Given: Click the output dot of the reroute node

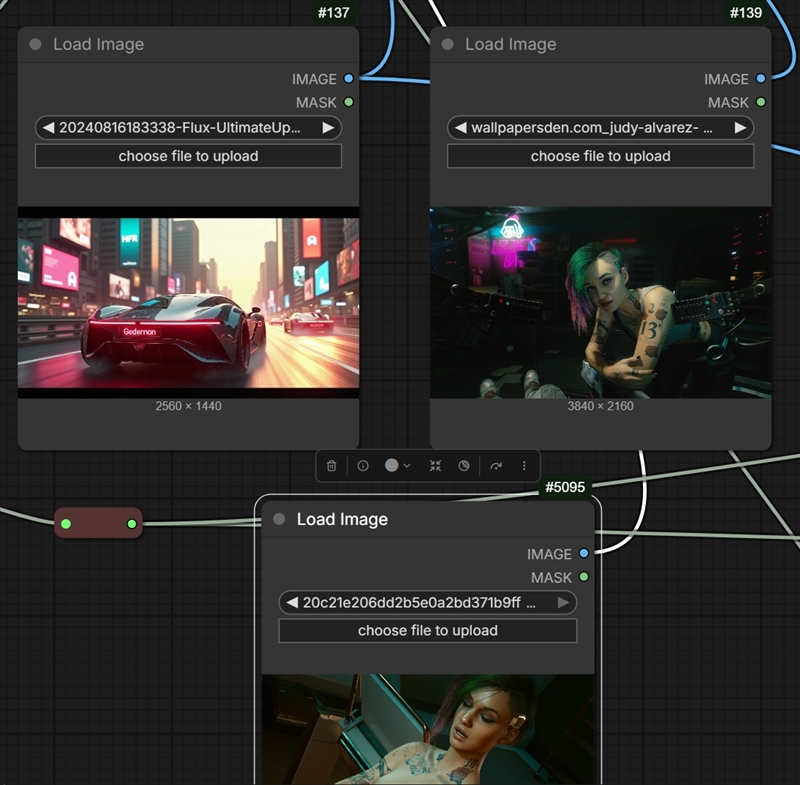Looking at the screenshot, I should (x=132, y=523).
